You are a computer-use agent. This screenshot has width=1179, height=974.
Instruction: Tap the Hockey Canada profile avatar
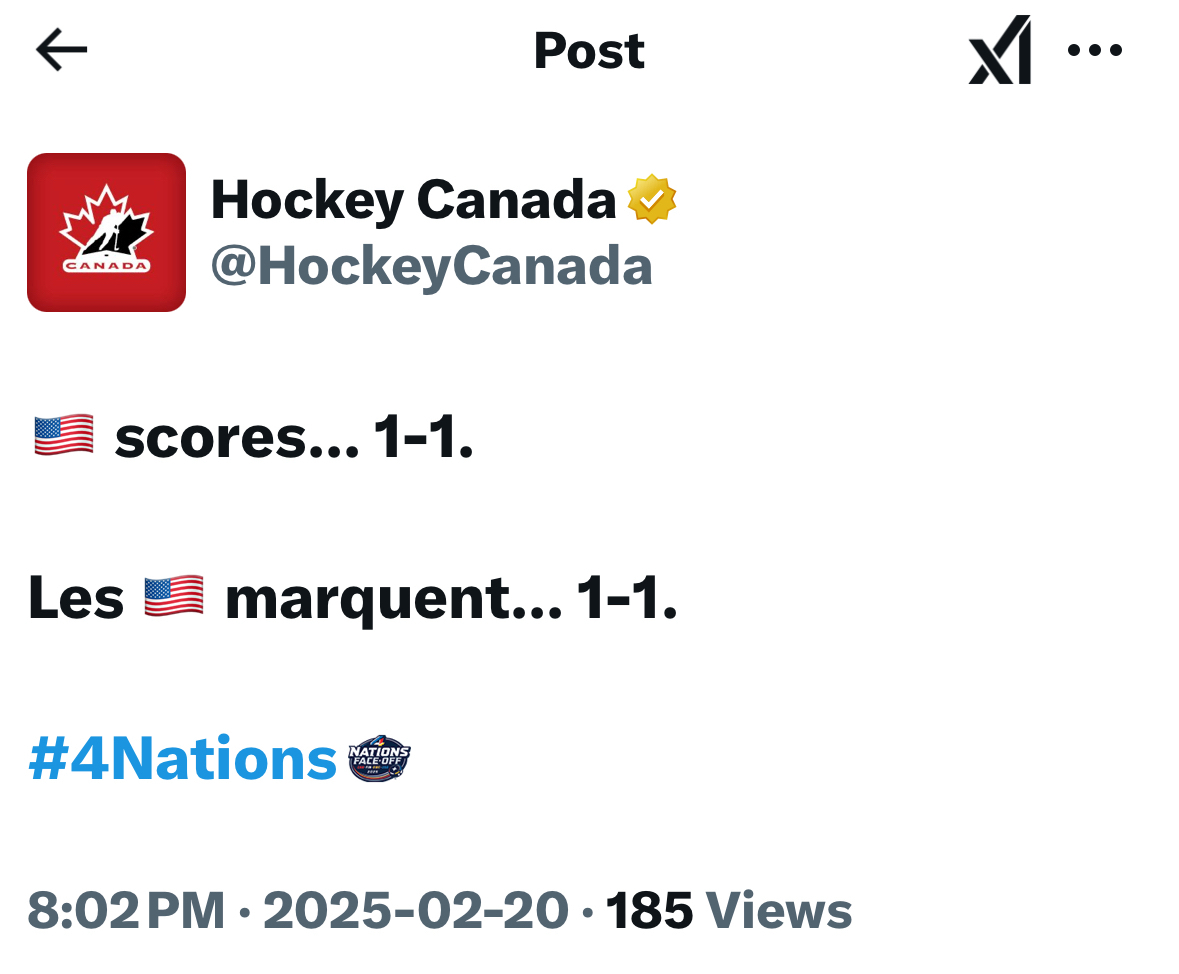106,232
